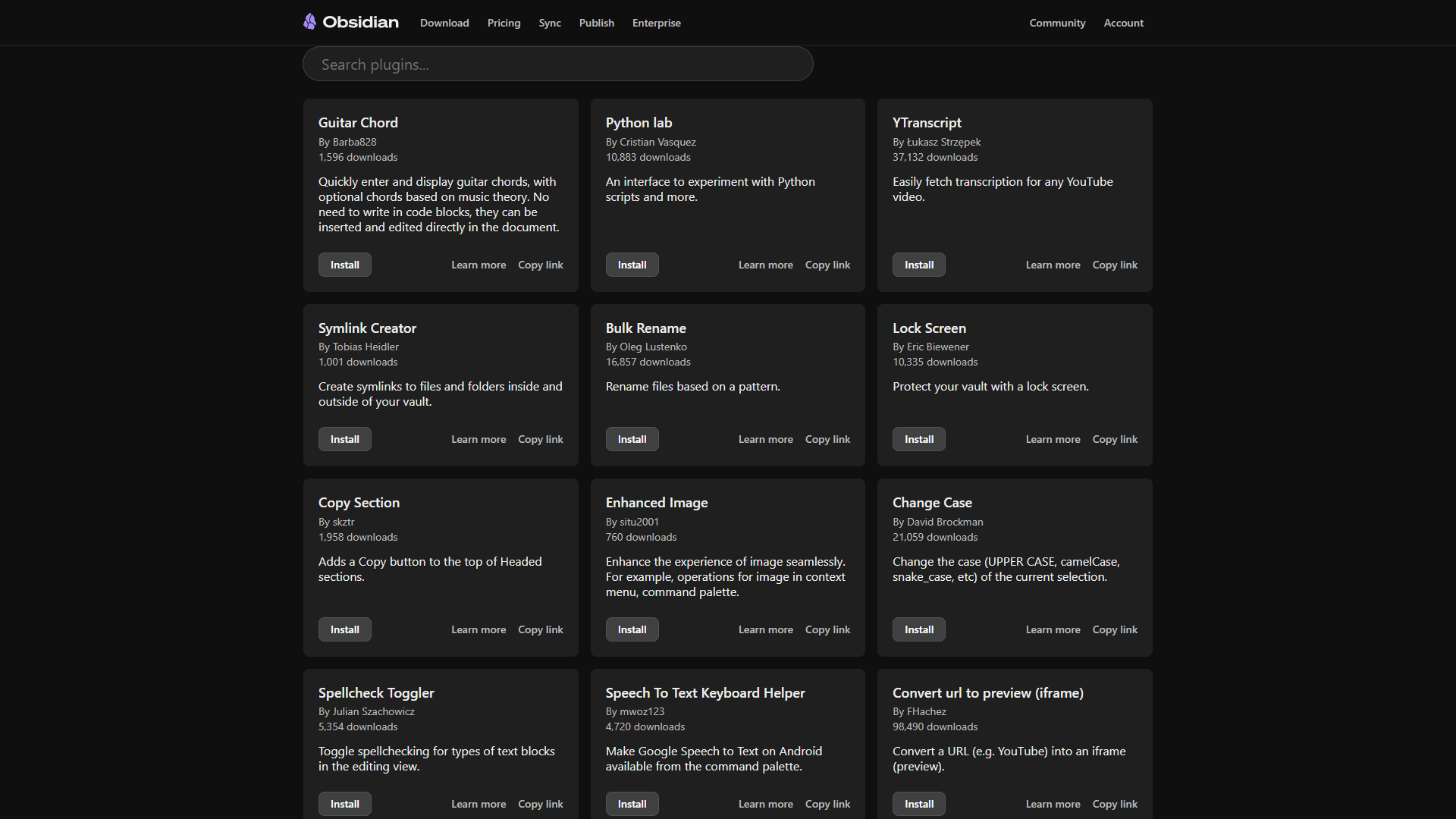
Task: Copy link for Copy Section
Action: pos(541,629)
